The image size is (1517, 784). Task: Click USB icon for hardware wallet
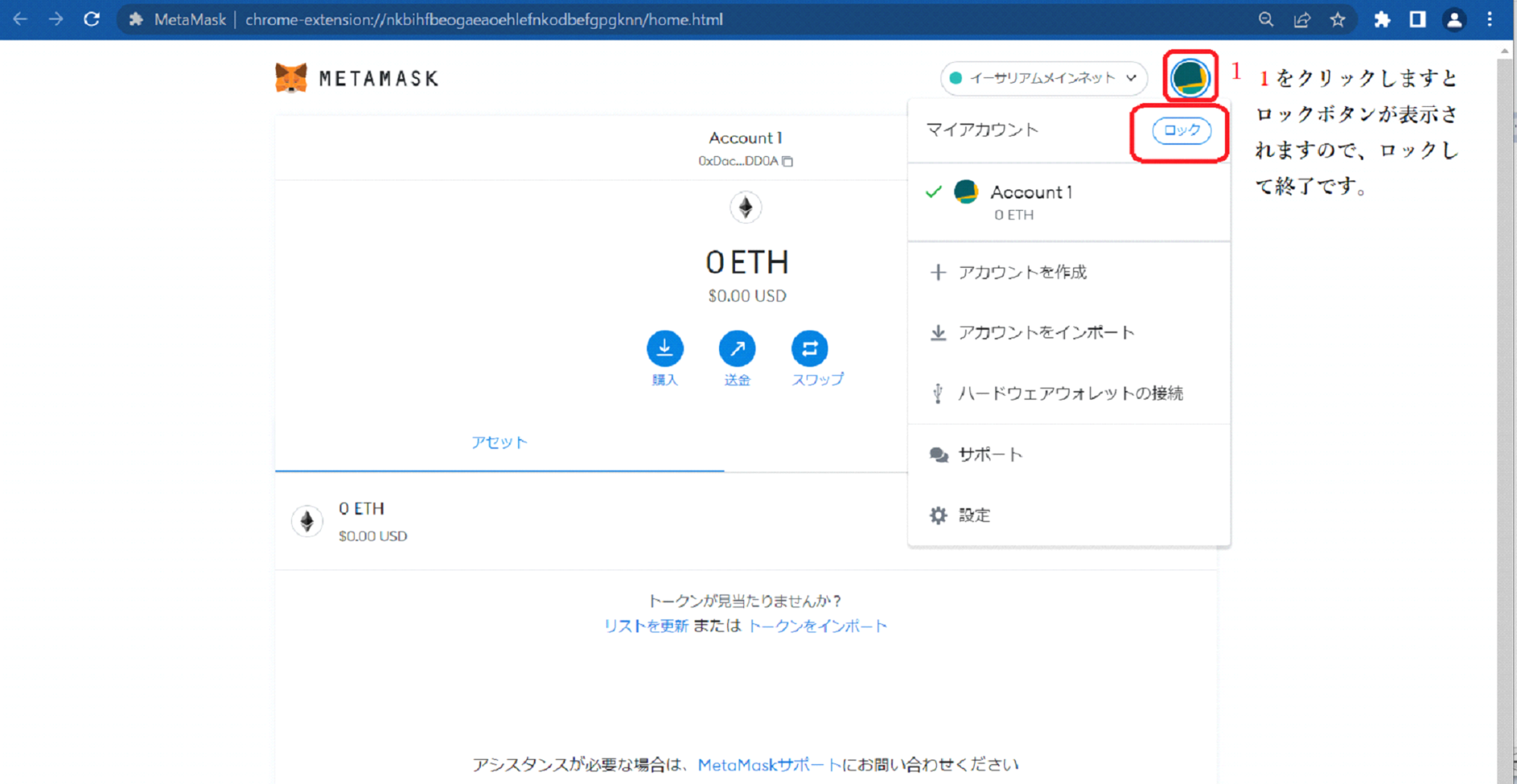click(938, 394)
